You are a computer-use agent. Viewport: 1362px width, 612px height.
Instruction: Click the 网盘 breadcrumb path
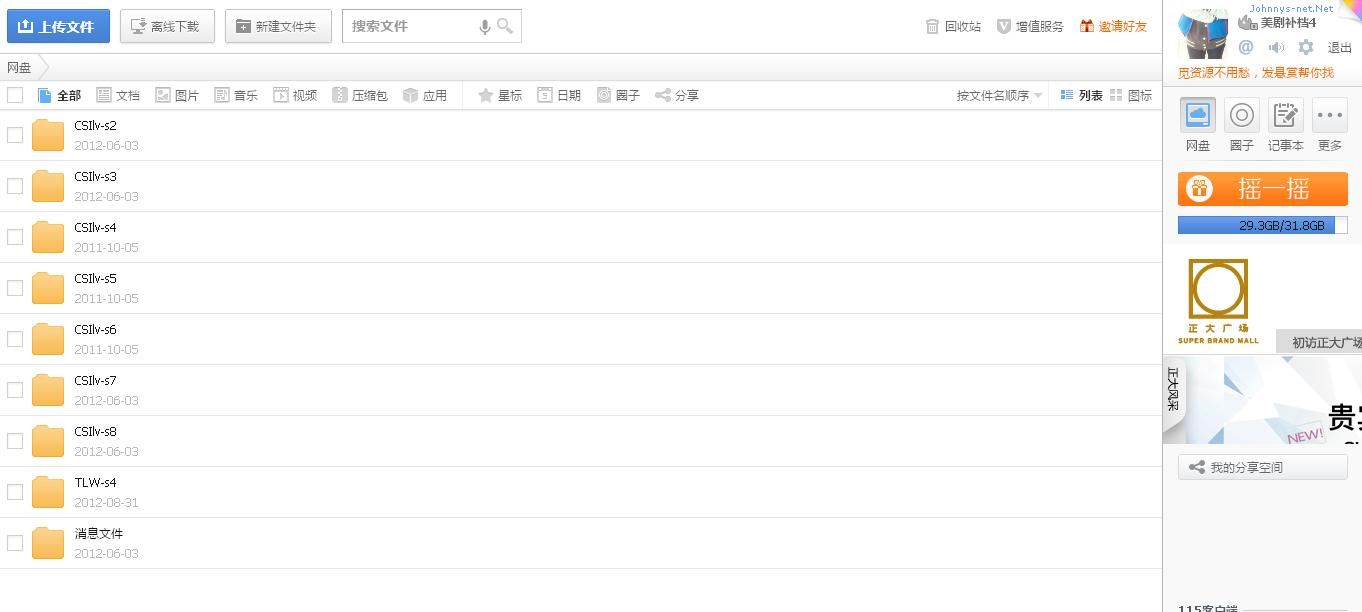tap(19, 68)
